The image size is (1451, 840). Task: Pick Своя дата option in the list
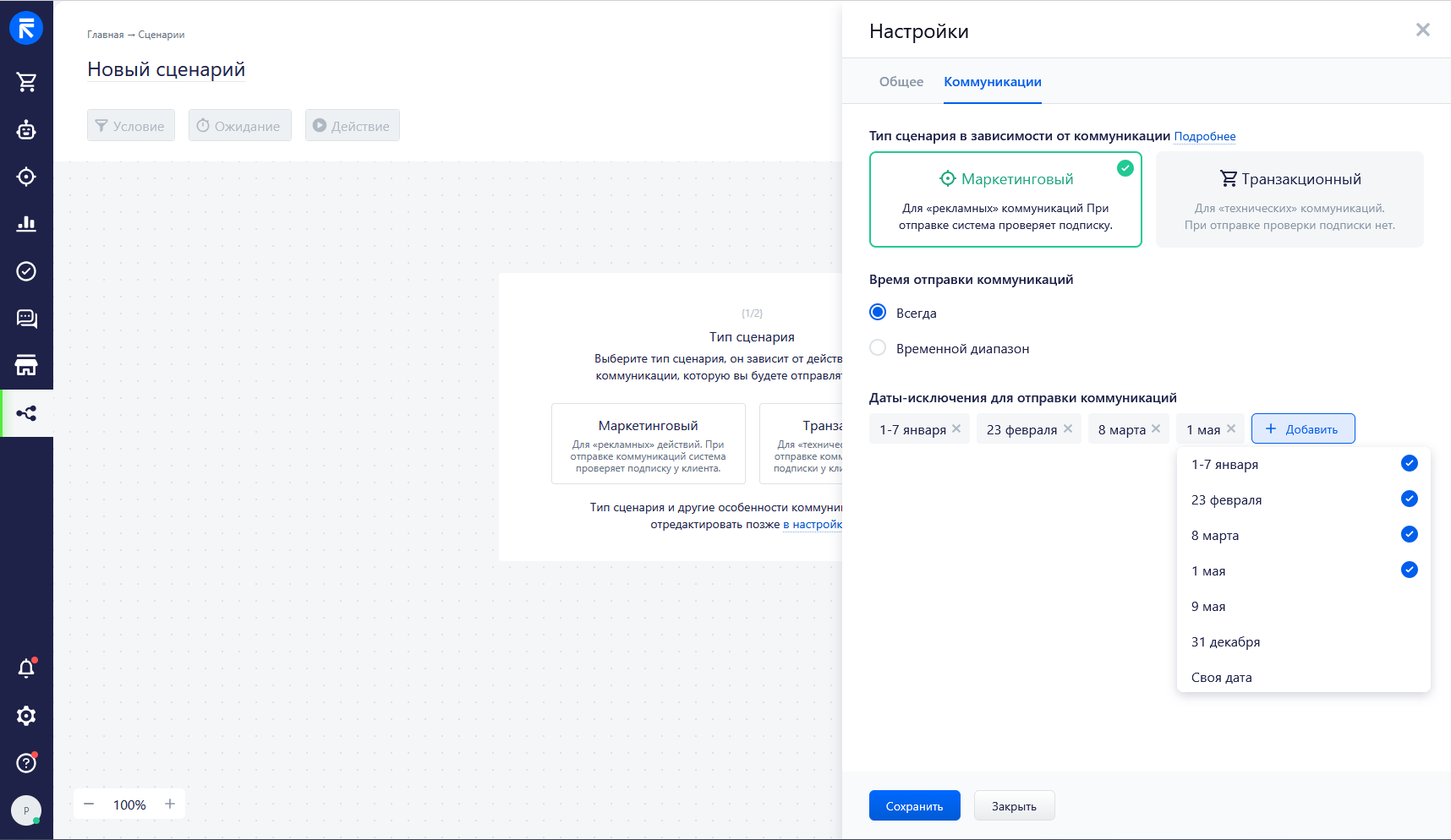pyautogui.click(x=1221, y=678)
